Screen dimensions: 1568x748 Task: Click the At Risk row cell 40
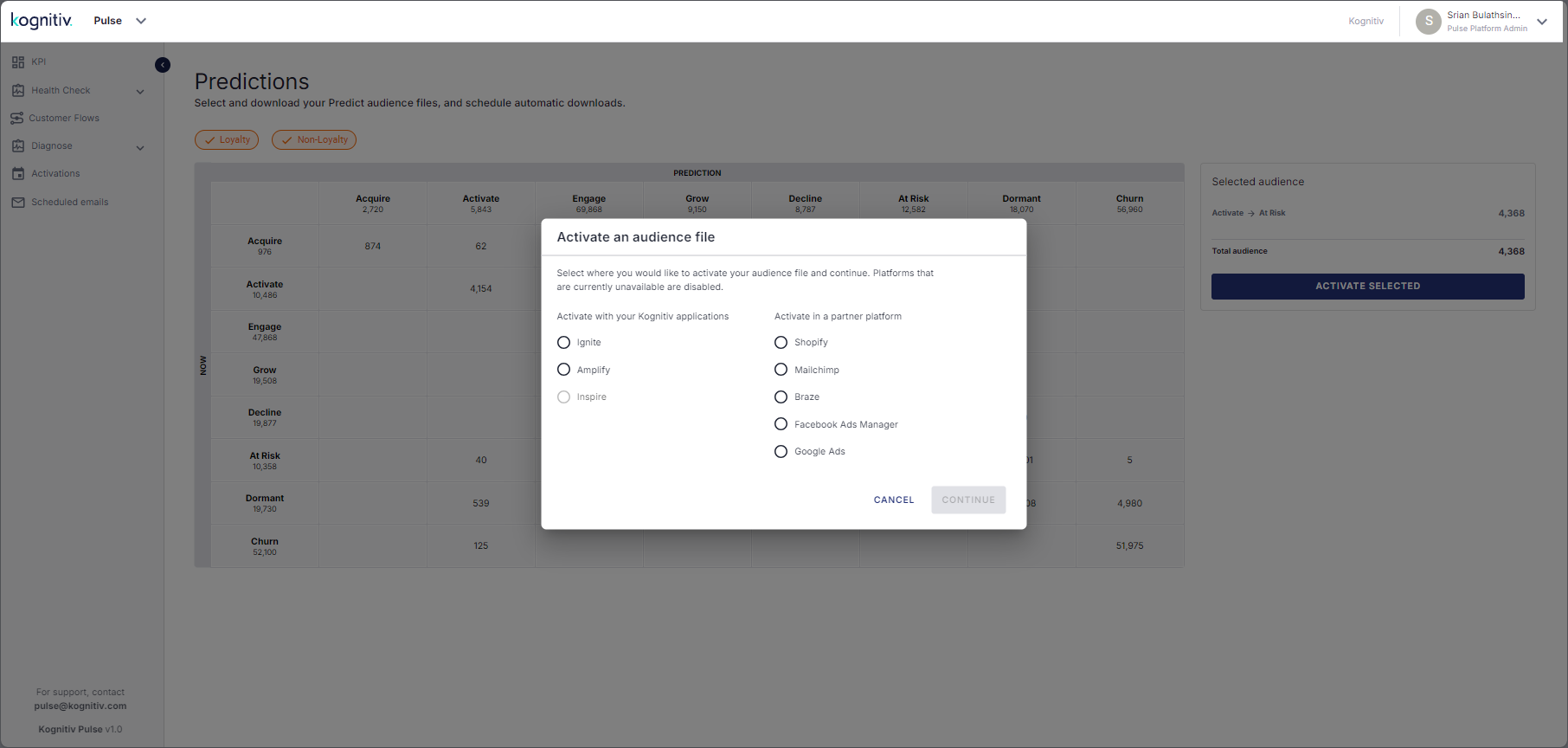coord(481,460)
